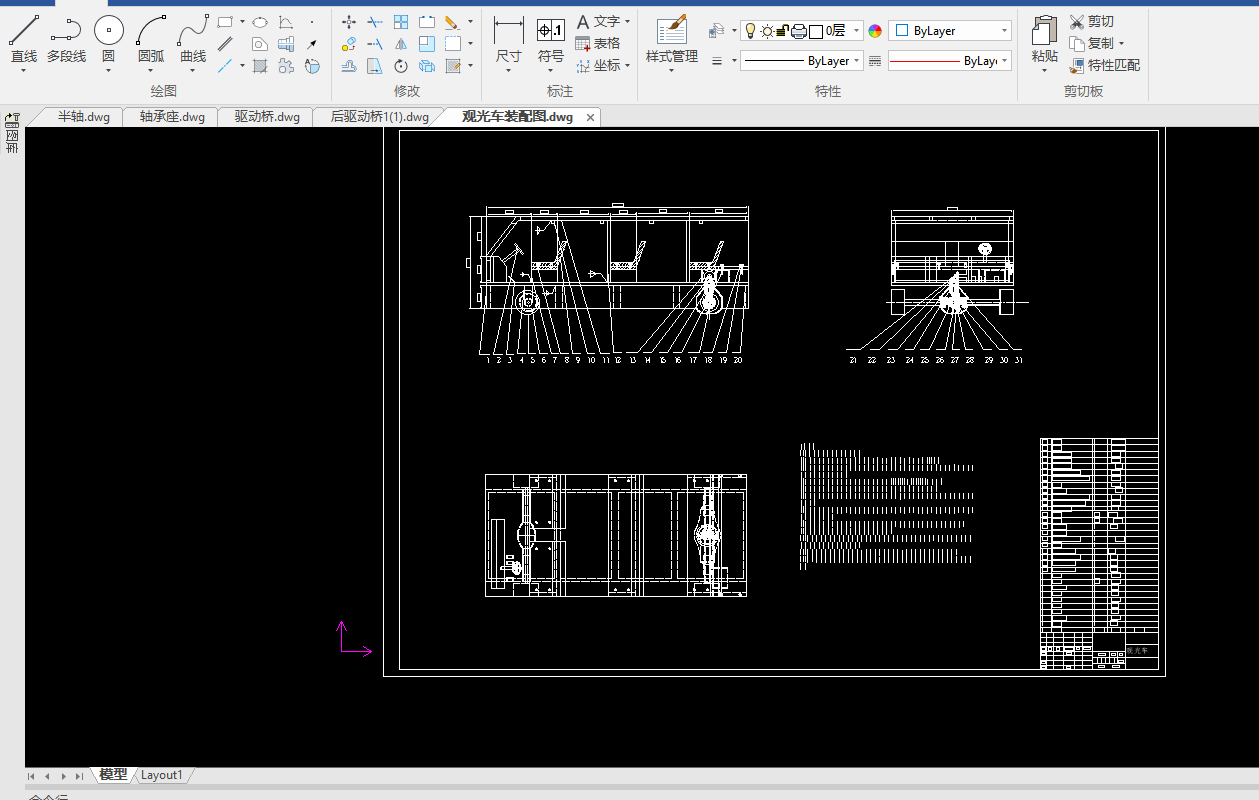The height and width of the screenshot is (800, 1259).
Task: Click the 剪切 (Cut) button
Action: click(x=1092, y=21)
